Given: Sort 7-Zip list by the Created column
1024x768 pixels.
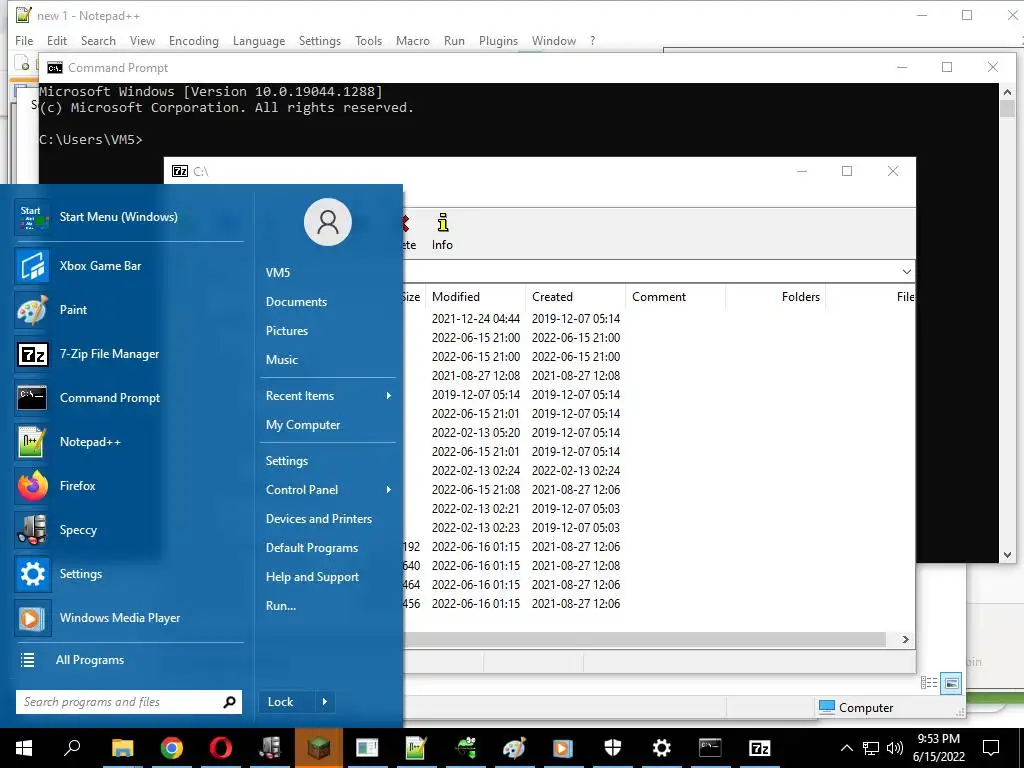Looking at the screenshot, I should (575, 297).
